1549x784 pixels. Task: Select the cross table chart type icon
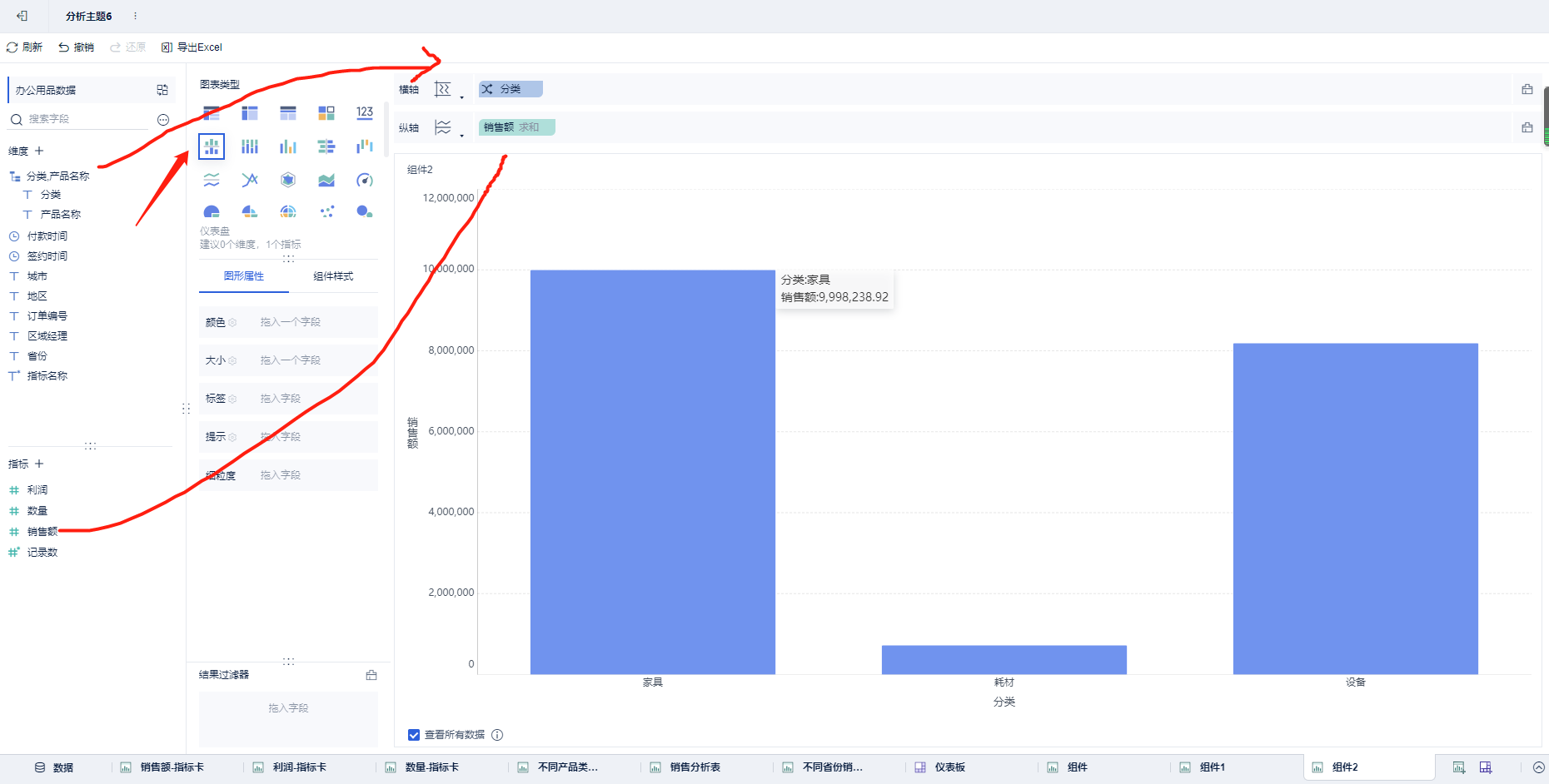point(250,112)
